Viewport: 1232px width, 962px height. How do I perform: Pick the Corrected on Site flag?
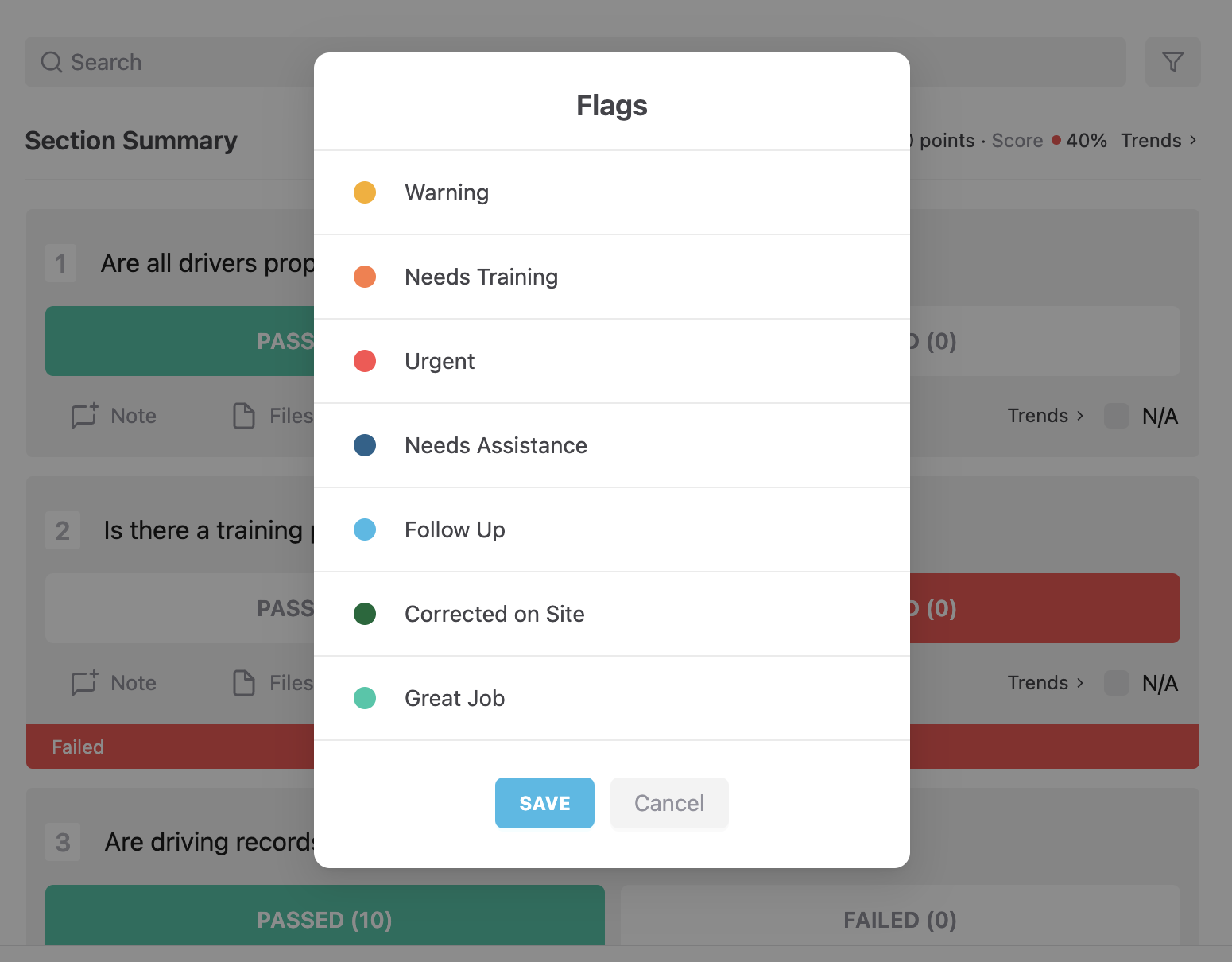point(612,614)
